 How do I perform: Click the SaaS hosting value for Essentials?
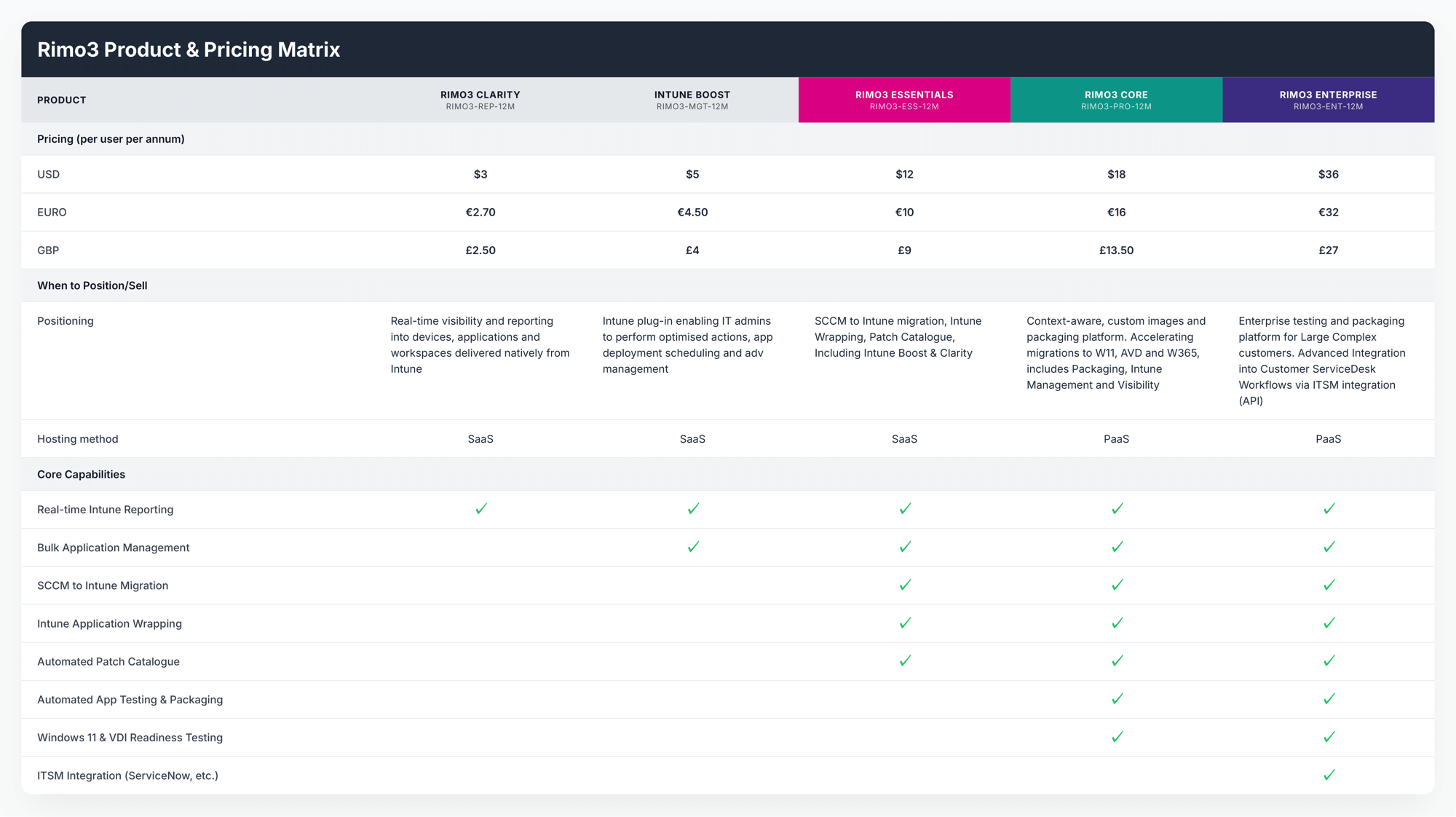(904, 439)
